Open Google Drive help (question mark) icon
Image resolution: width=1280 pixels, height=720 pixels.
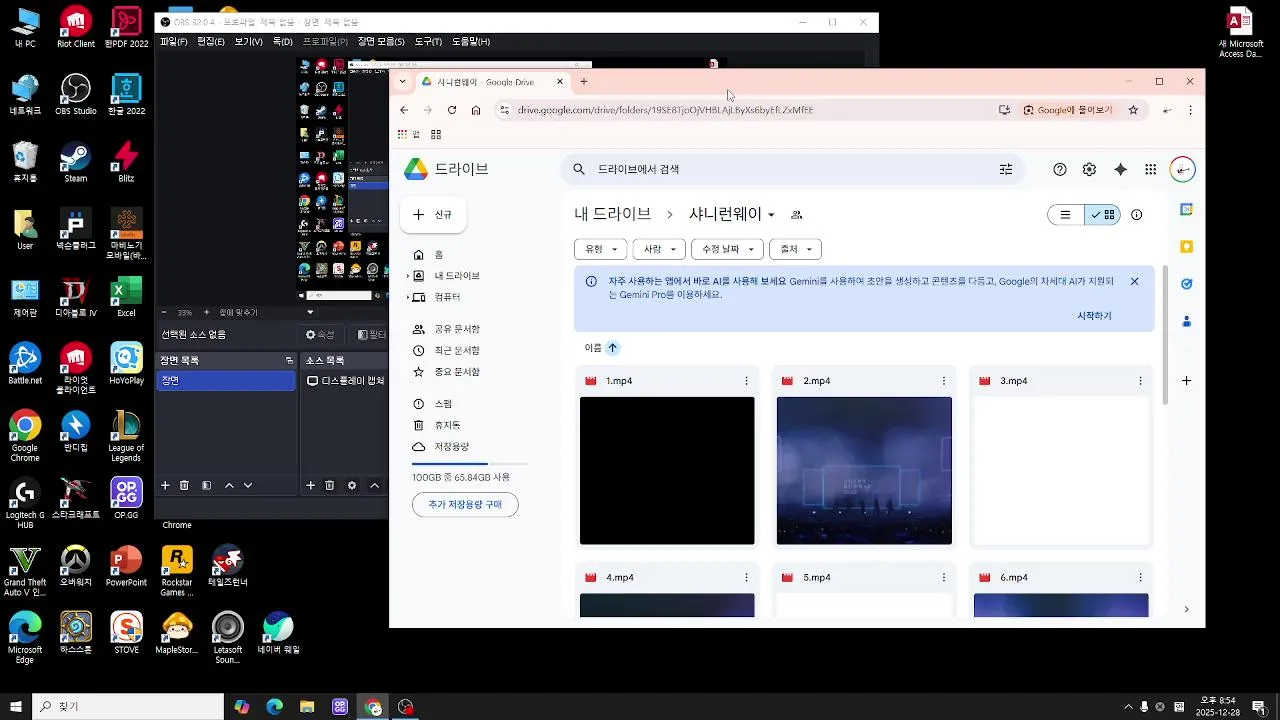(x=1060, y=169)
